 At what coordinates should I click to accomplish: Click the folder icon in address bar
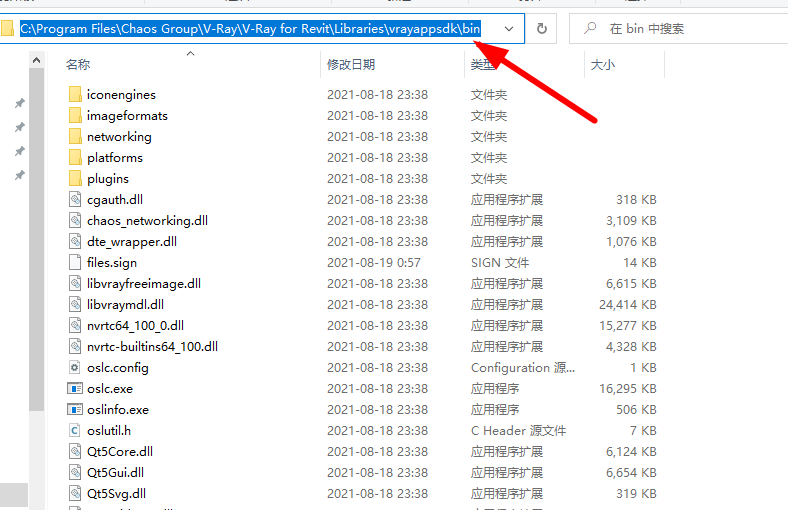pyautogui.click(x=8, y=28)
